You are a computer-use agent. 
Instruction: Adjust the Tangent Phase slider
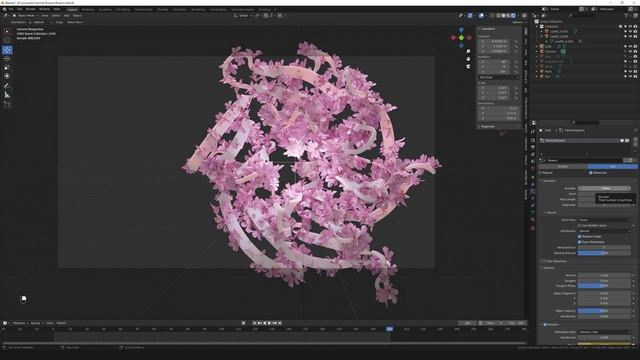604,286
